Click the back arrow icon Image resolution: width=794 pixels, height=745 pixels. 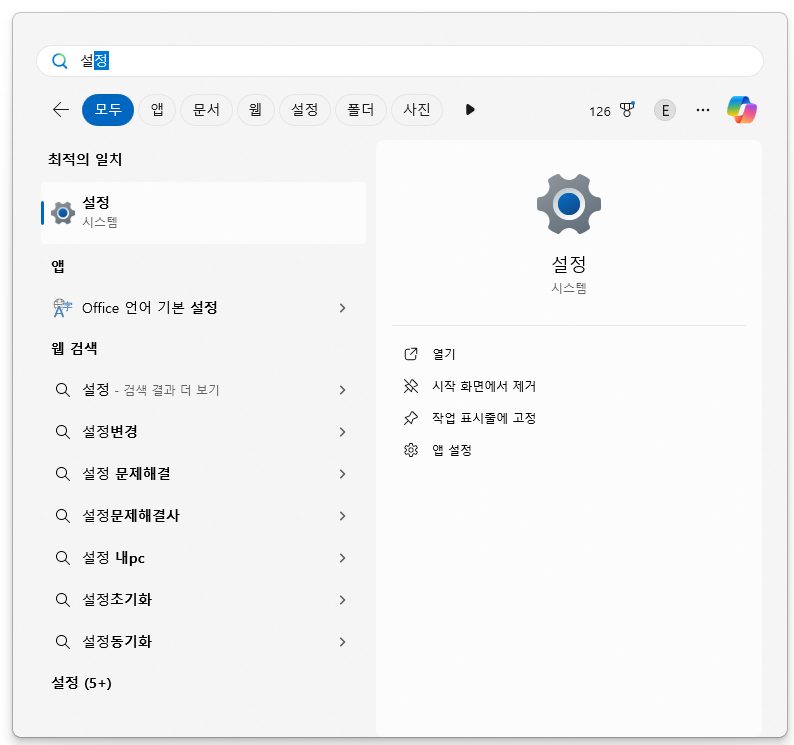coord(61,109)
